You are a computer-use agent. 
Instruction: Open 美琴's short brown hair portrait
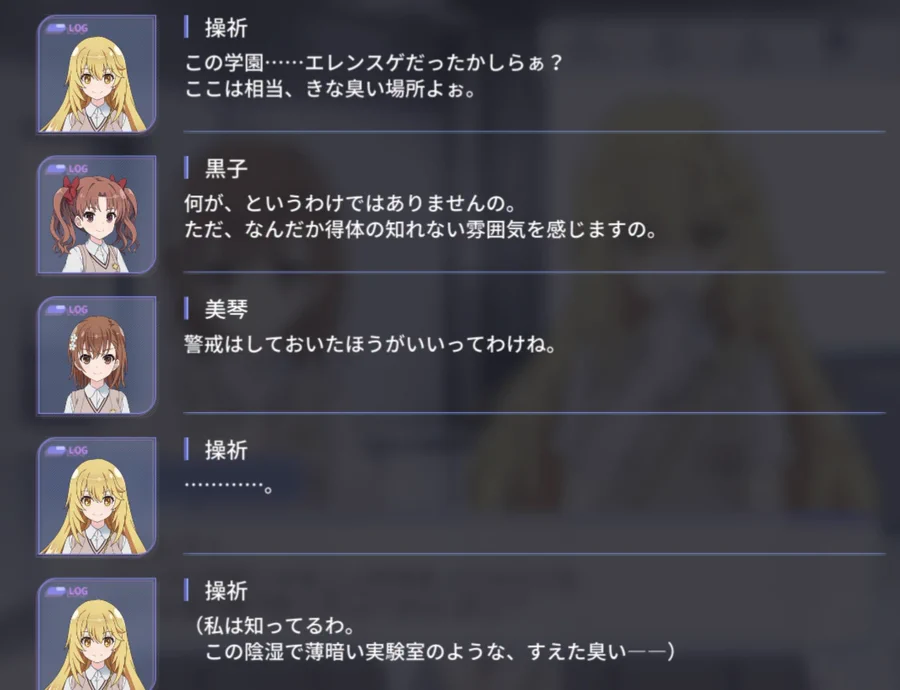pyautogui.click(x=96, y=355)
